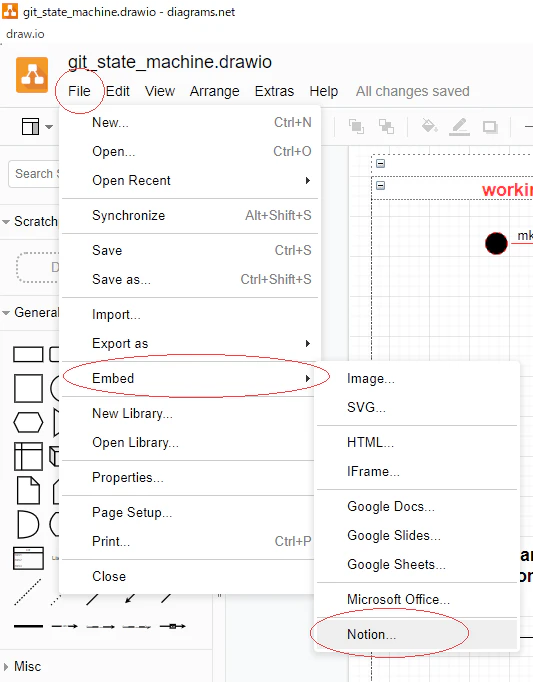
Task: Select the internal storage table shape
Action: pyautogui.click(x=28, y=456)
